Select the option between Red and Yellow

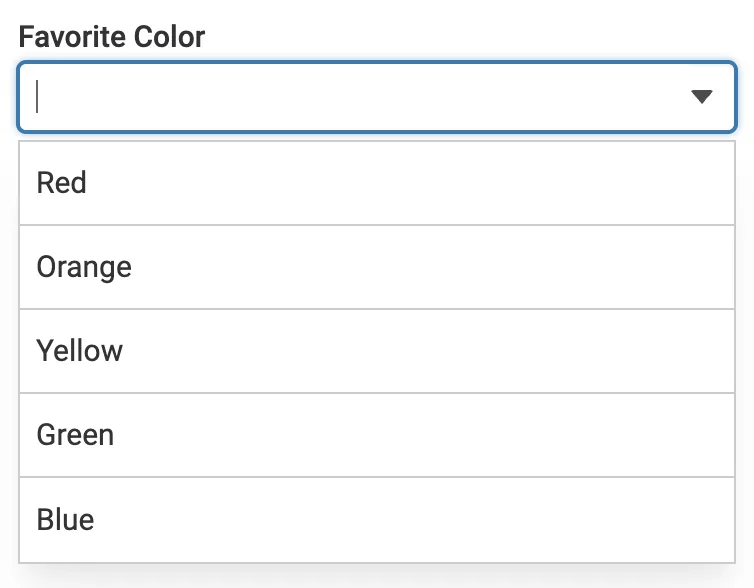[x=377, y=267]
